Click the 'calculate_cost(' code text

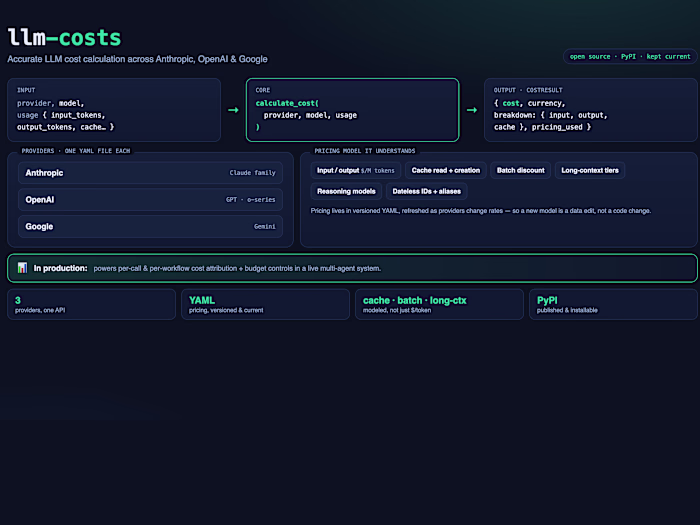point(287,103)
